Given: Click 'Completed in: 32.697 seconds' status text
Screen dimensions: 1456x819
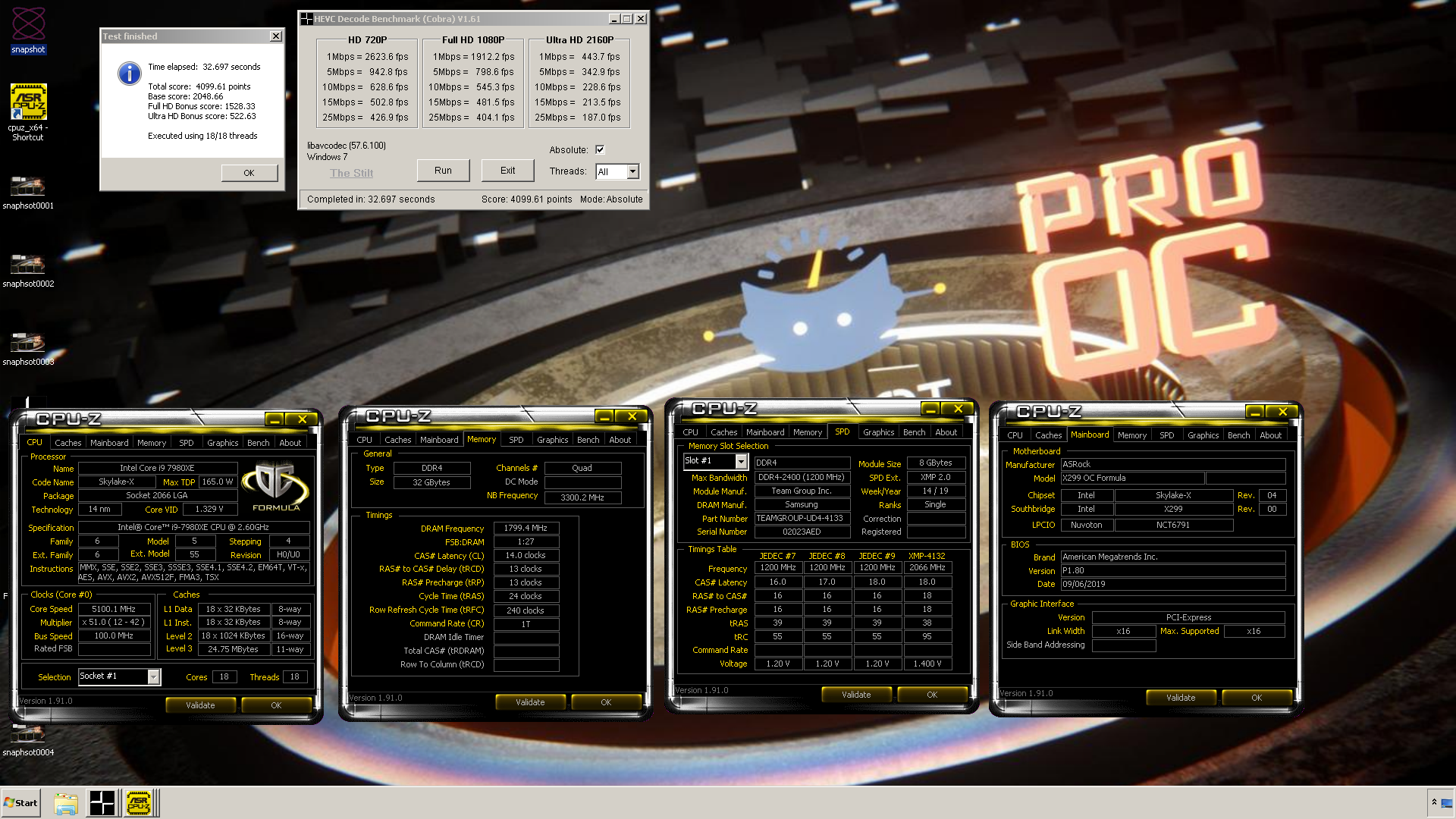Looking at the screenshot, I should click(x=371, y=199).
